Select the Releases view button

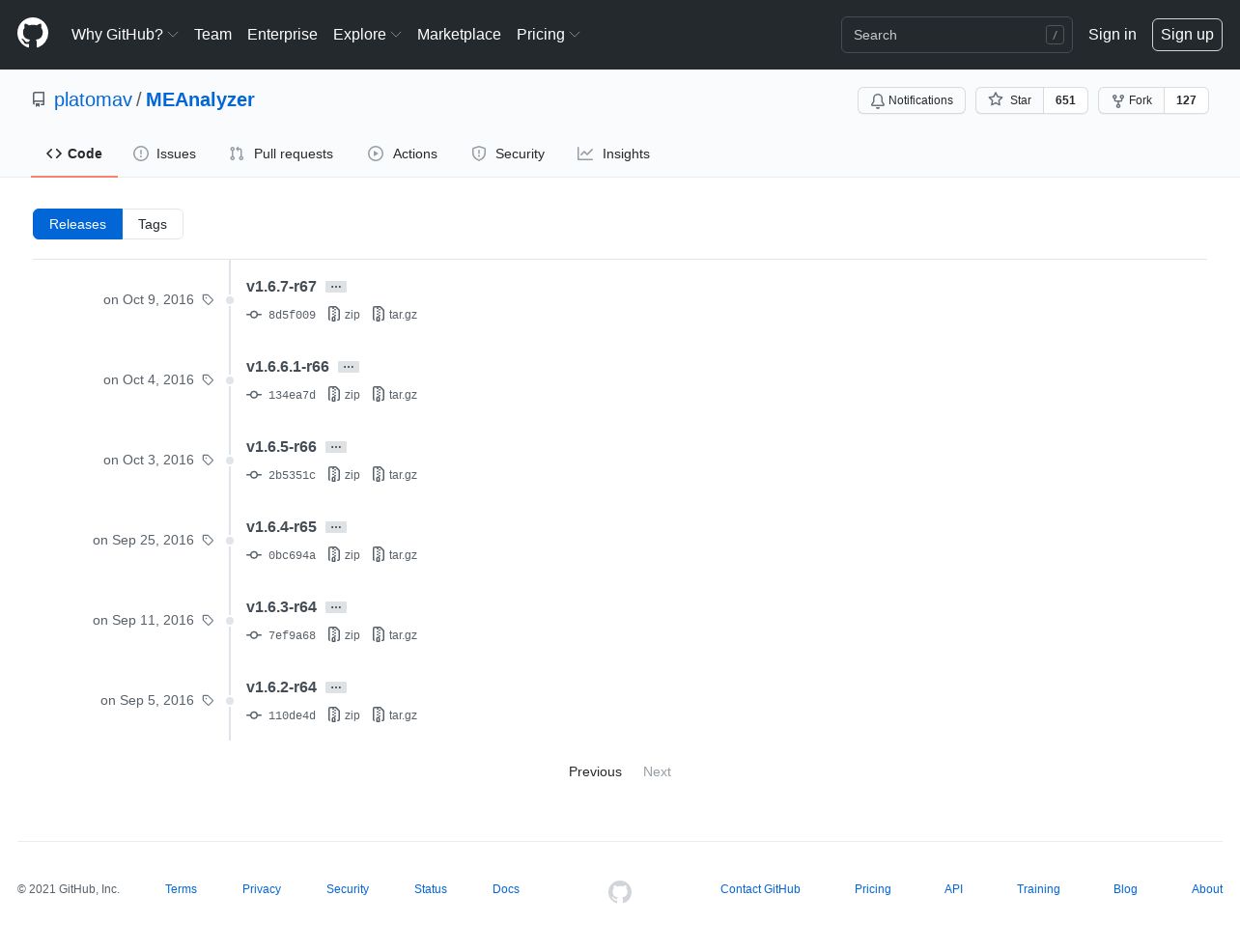[x=77, y=224]
